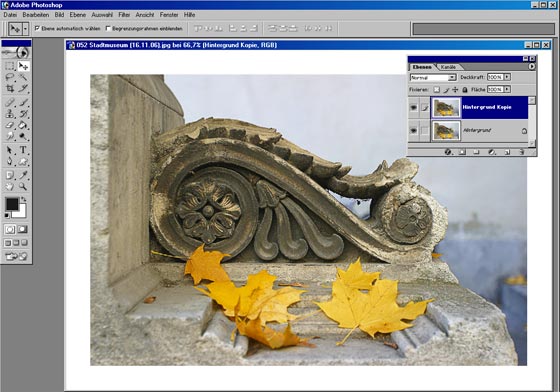Select the Pen tool
The width and height of the screenshot is (560, 392).
coord(10,161)
